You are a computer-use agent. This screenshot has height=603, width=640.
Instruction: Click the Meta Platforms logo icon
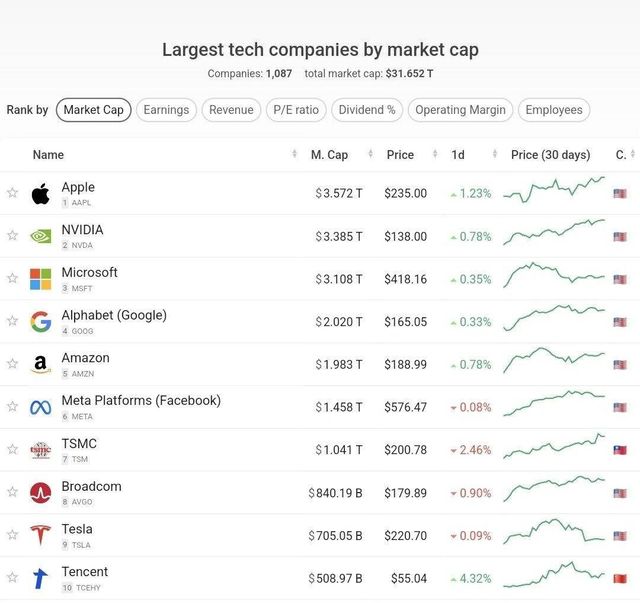pyautogui.click(x=40, y=407)
